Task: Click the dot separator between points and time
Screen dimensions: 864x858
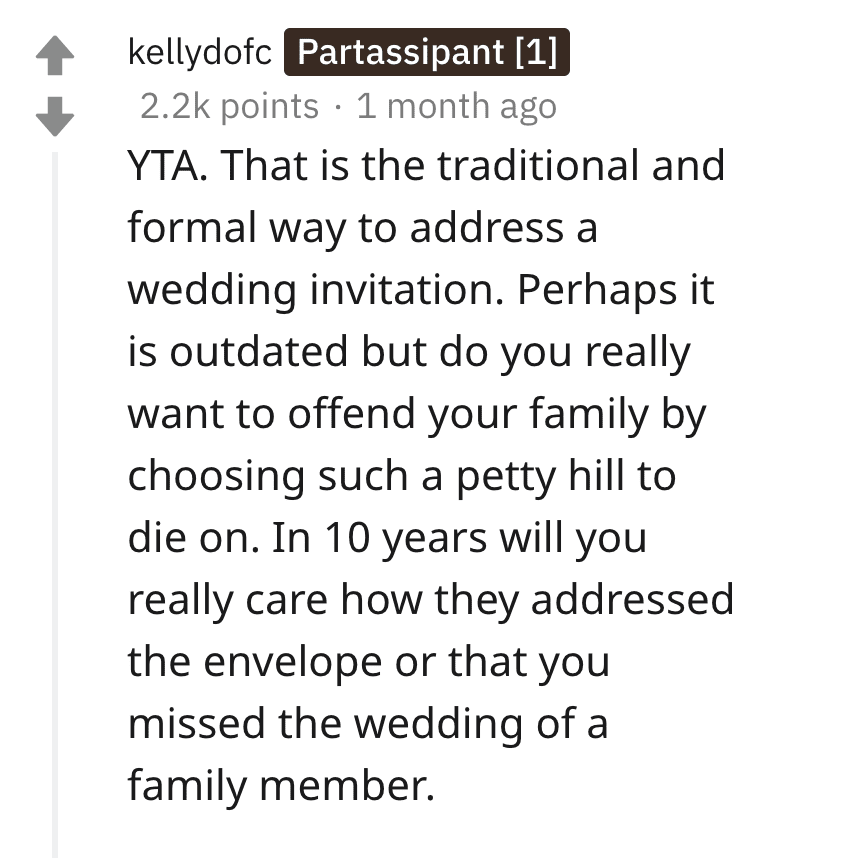Action: coord(338,107)
